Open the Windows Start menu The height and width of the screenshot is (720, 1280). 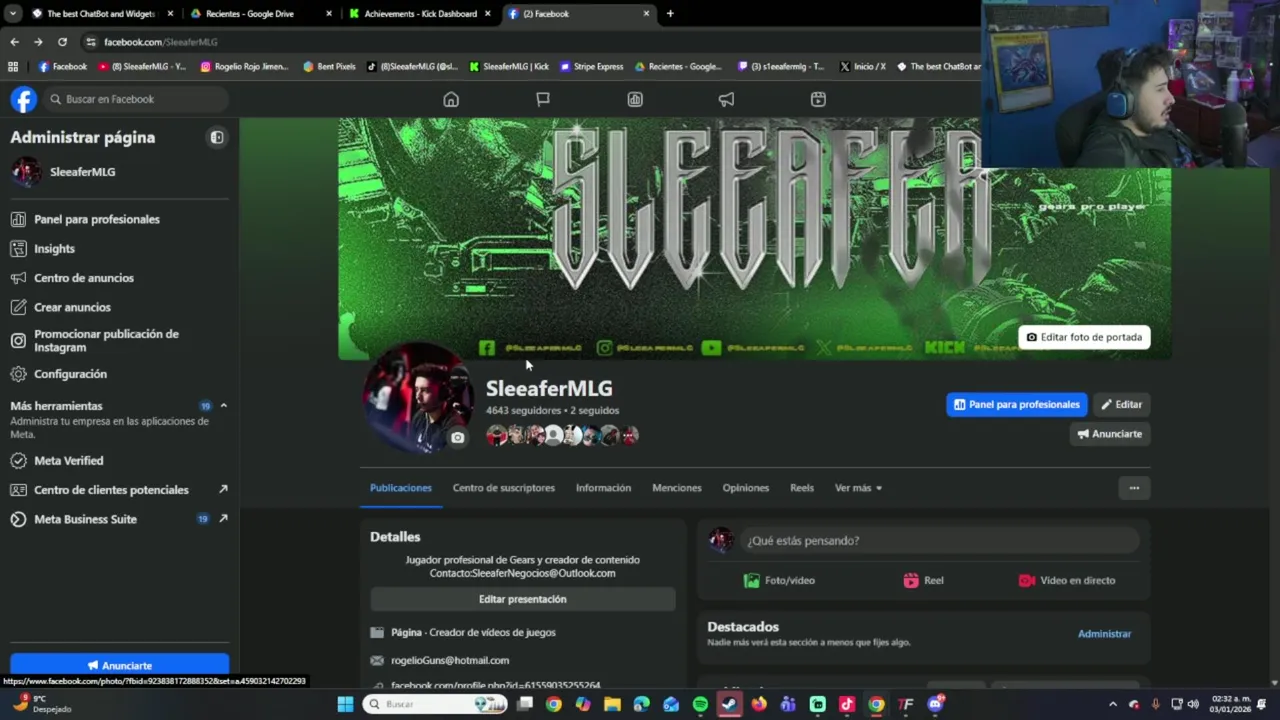[x=345, y=704]
